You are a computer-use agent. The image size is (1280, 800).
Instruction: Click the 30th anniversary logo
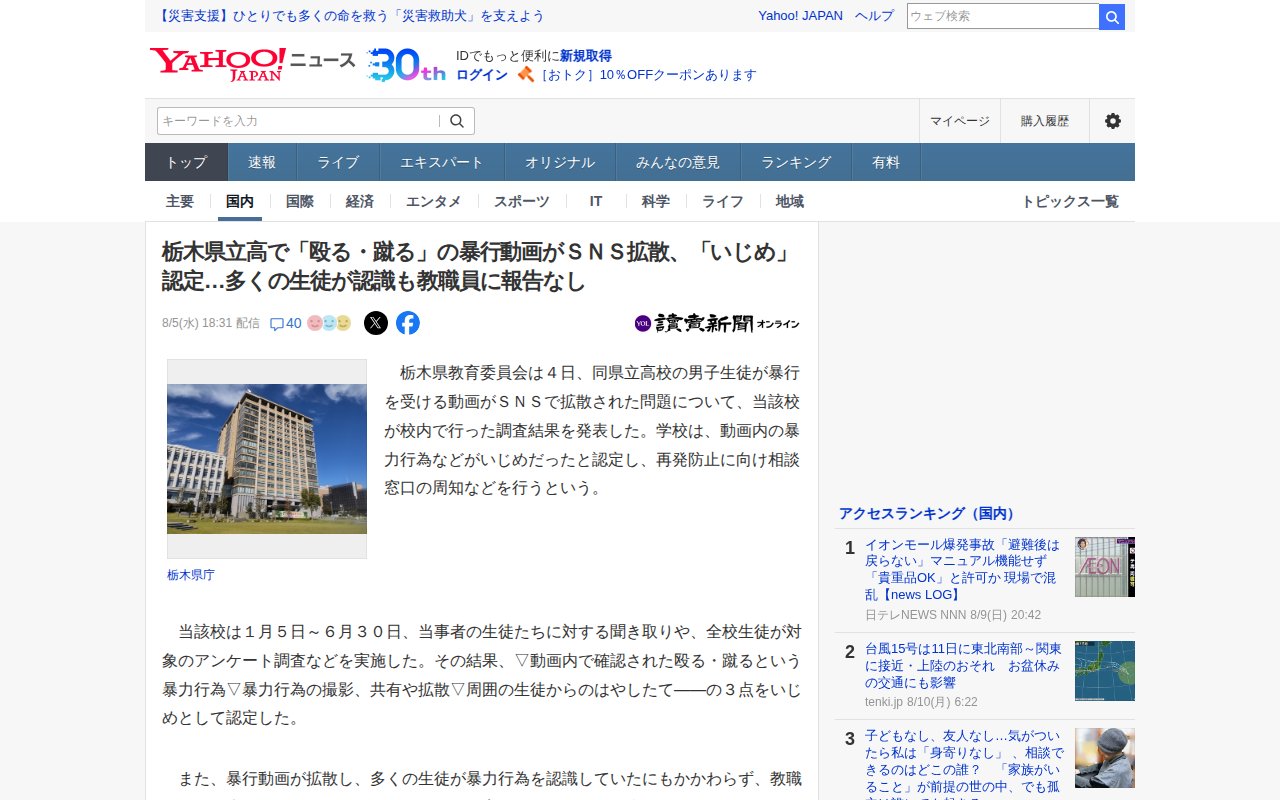click(x=406, y=64)
